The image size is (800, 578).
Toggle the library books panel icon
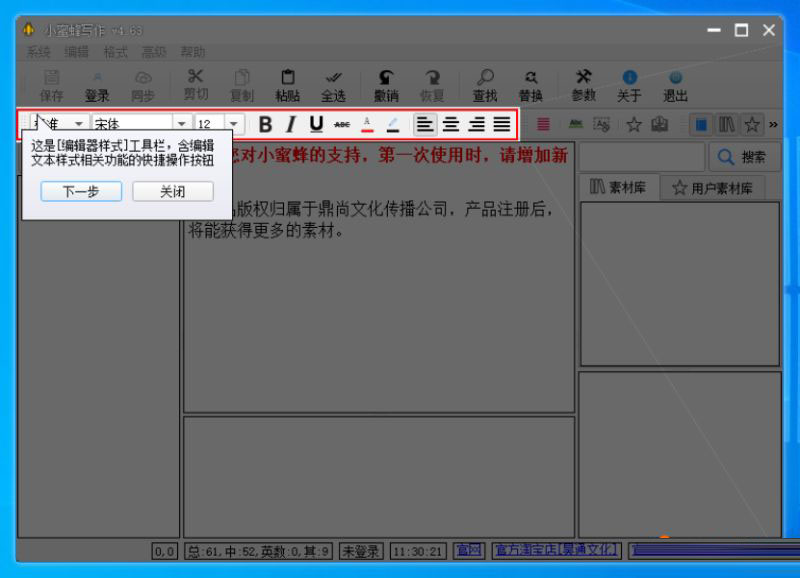point(727,124)
